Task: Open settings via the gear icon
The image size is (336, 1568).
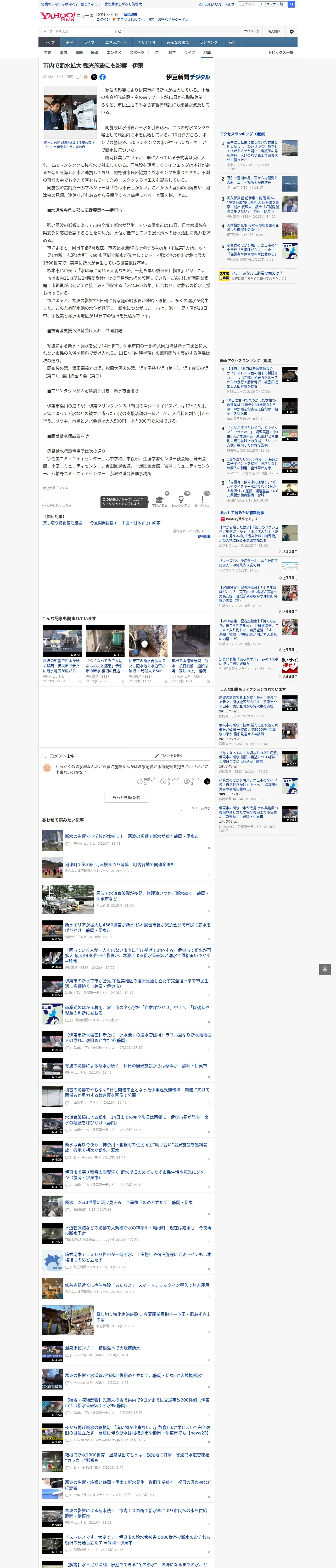Action: click(292, 32)
